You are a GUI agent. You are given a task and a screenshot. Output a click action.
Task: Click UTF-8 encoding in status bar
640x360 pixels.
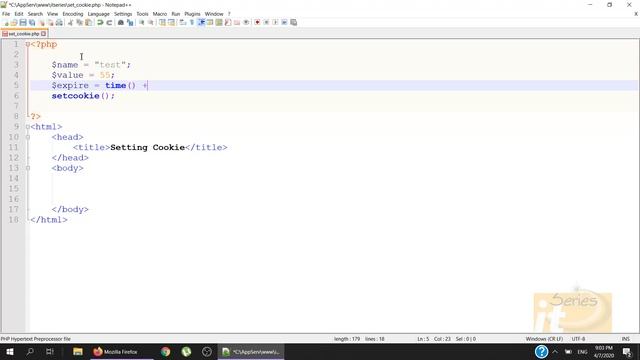tap(578, 339)
